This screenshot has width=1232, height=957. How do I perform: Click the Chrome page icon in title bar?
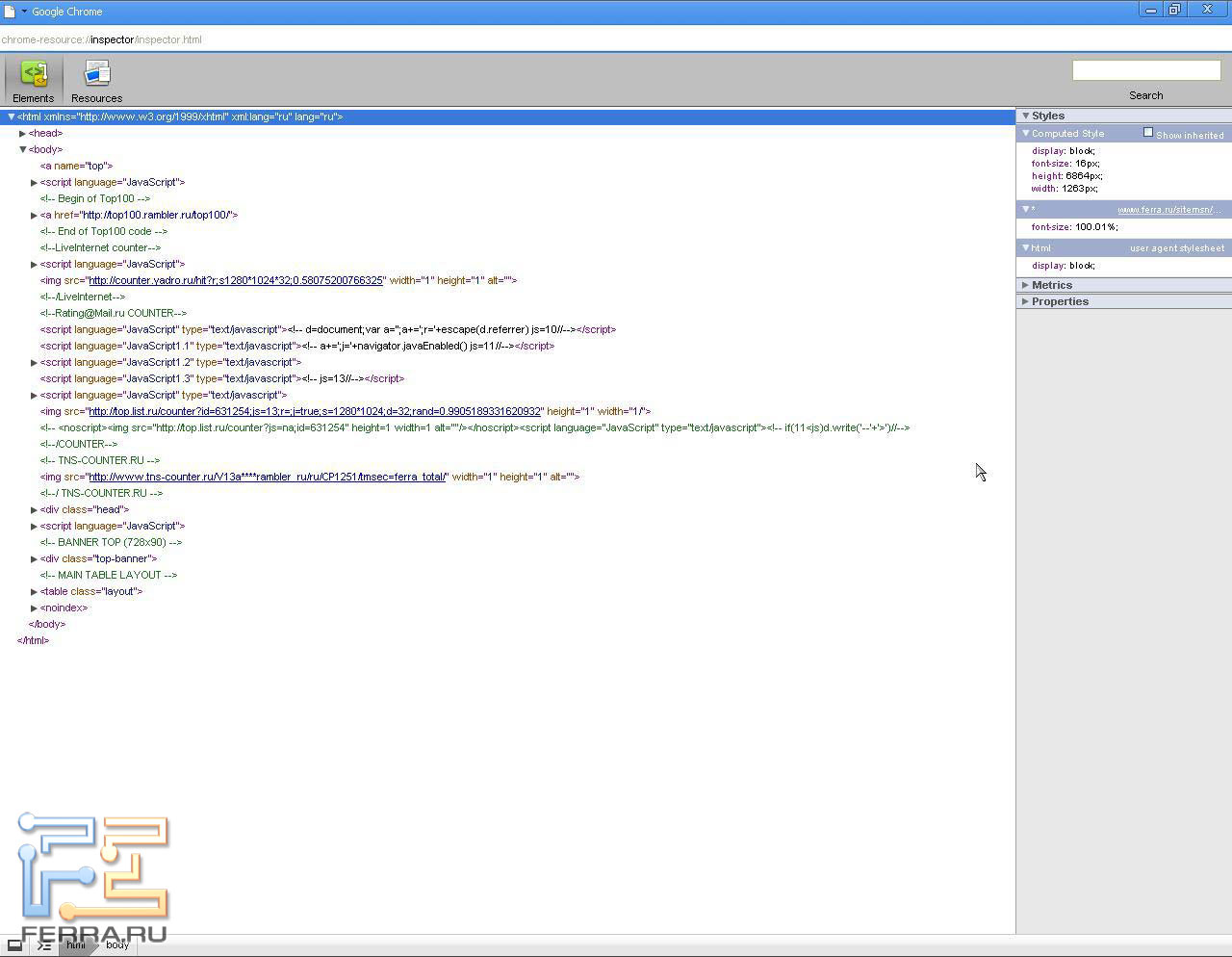10,12
